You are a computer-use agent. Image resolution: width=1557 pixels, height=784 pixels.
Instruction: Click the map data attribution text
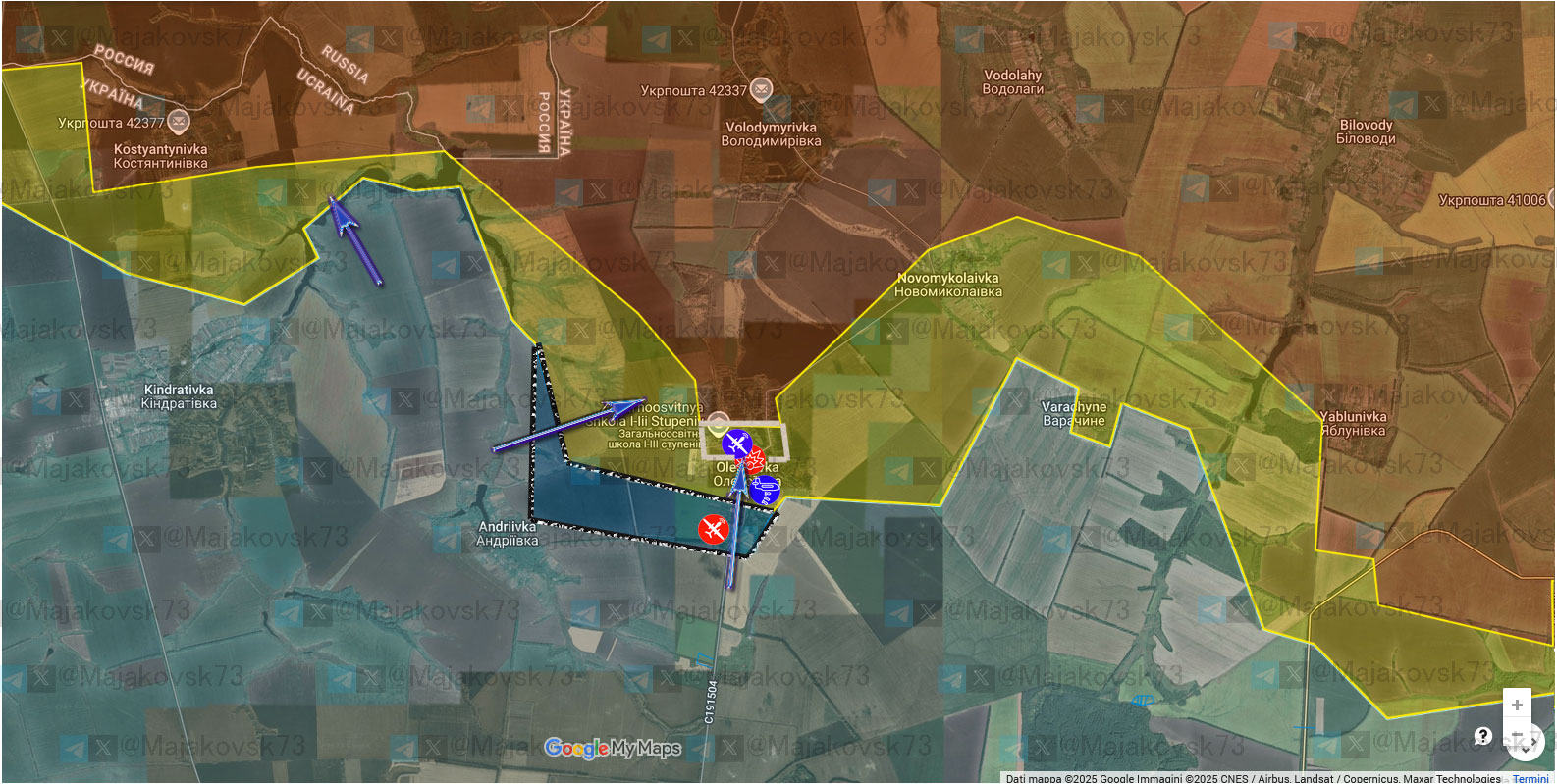click(1253, 778)
